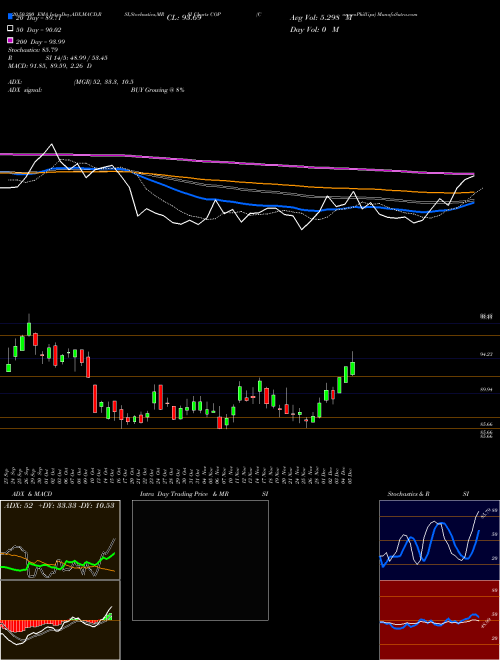The width and height of the screenshot is (500, 660).
Task: Click the 'ADX & MACD' panel title
Action: coord(32,494)
